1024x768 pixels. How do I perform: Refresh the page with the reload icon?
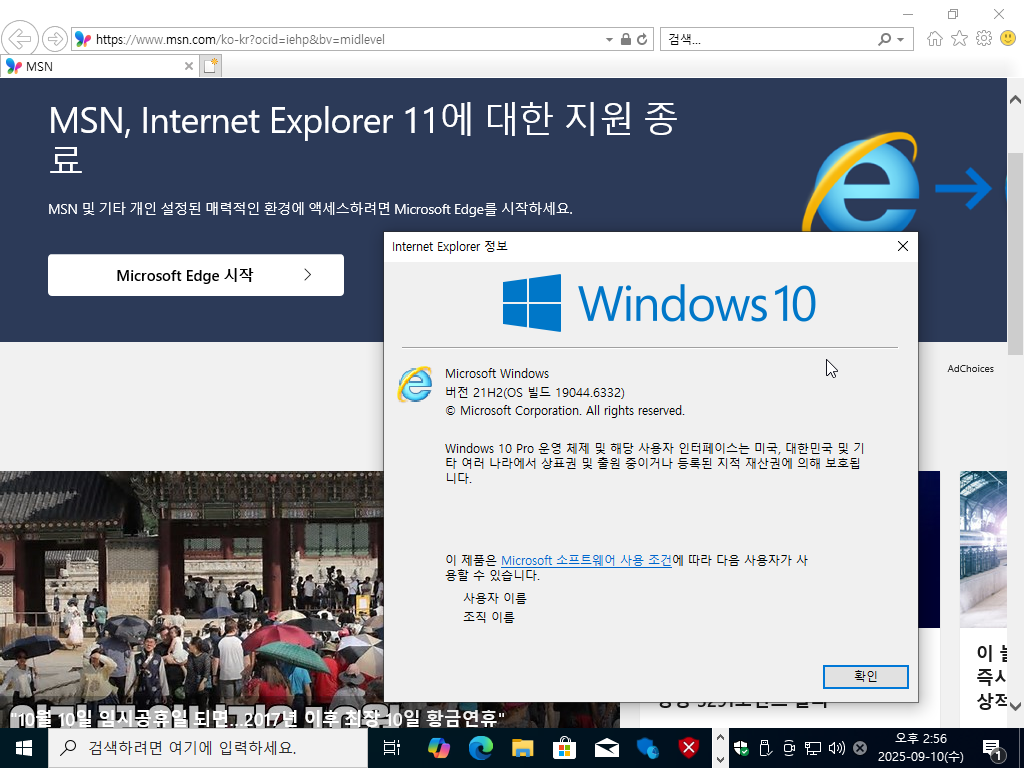643,39
